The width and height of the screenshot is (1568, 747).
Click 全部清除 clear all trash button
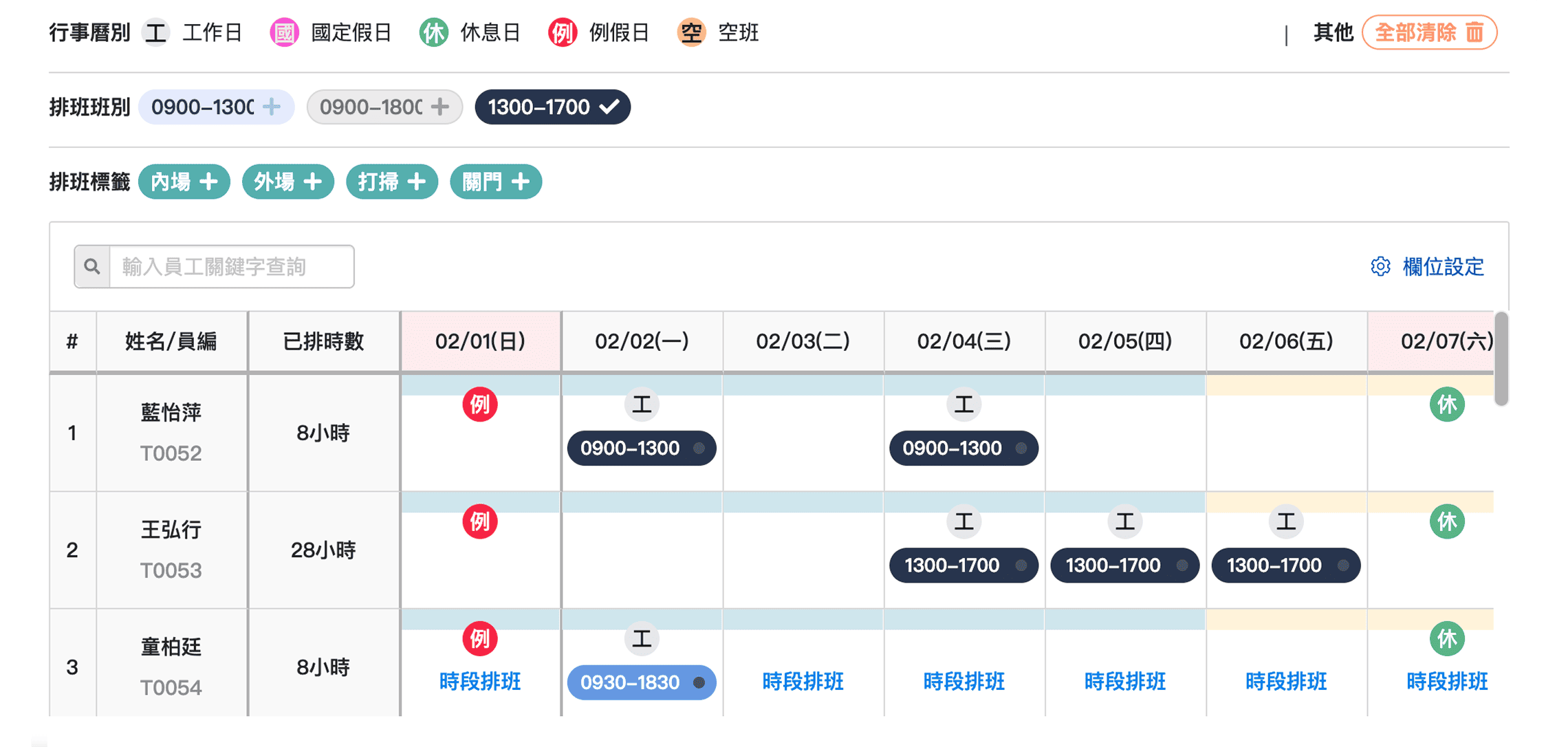pos(1429,32)
